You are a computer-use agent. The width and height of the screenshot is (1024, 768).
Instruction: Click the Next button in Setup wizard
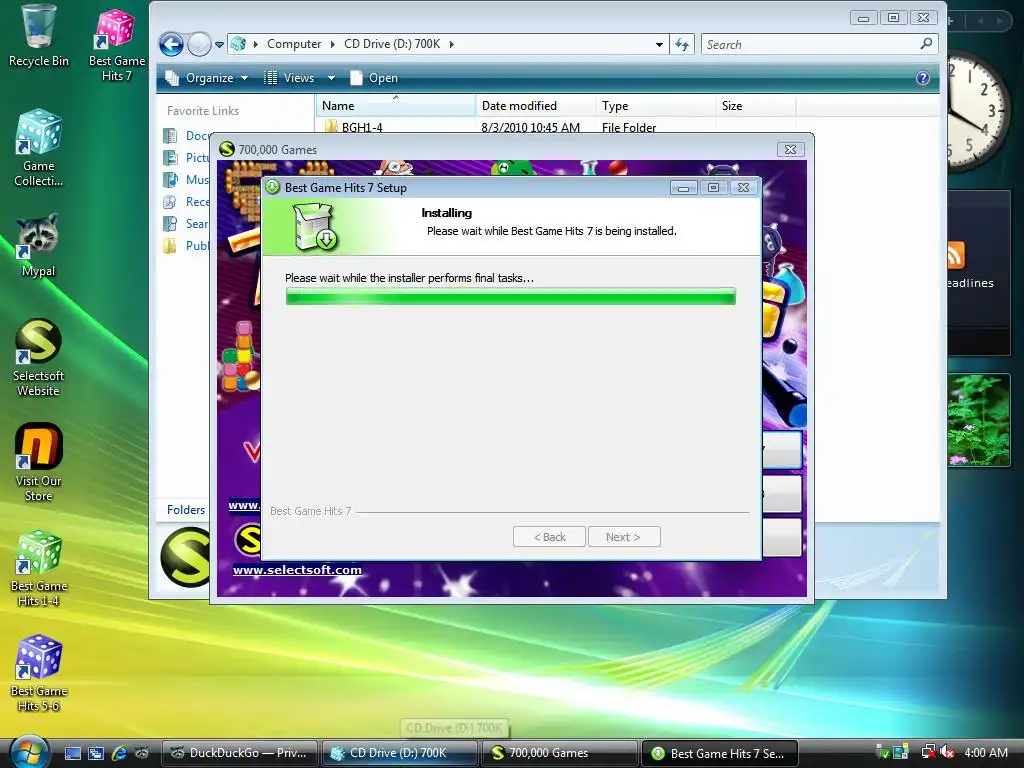tap(624, 537)
